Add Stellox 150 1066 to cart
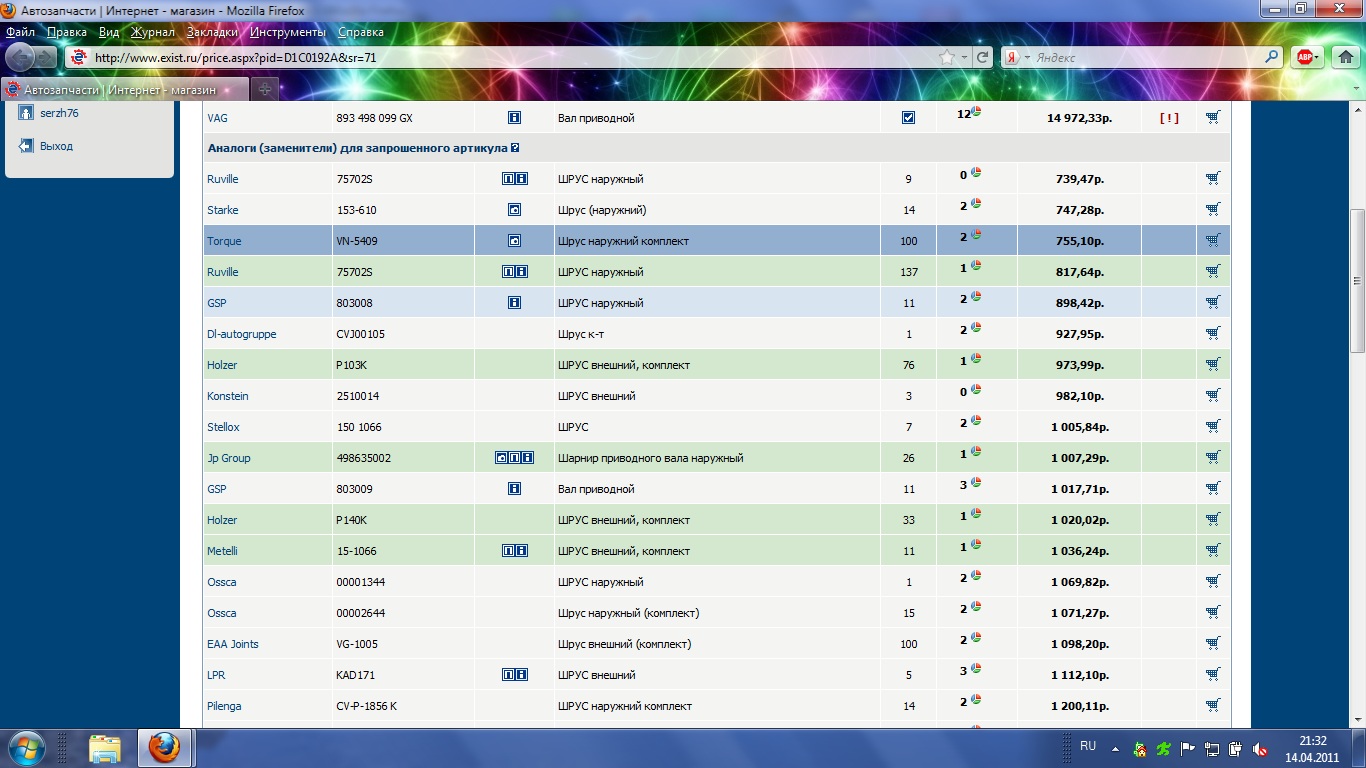 point(1213,426)
